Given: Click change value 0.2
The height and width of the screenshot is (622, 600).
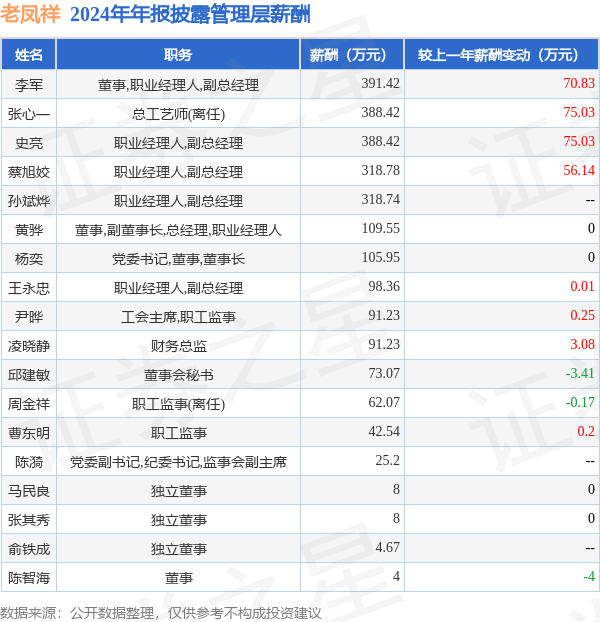Looking at the screenshot, I should coord(586,431).
